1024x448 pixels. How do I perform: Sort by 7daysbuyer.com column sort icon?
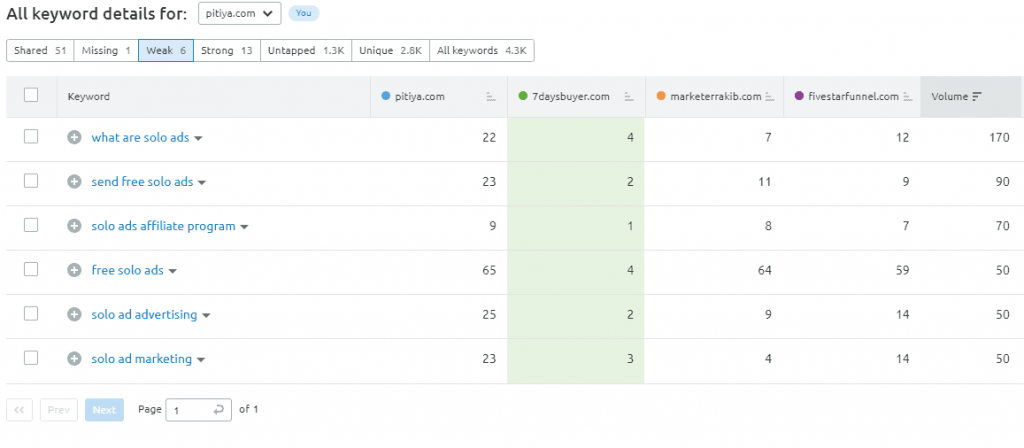[629, 97]
